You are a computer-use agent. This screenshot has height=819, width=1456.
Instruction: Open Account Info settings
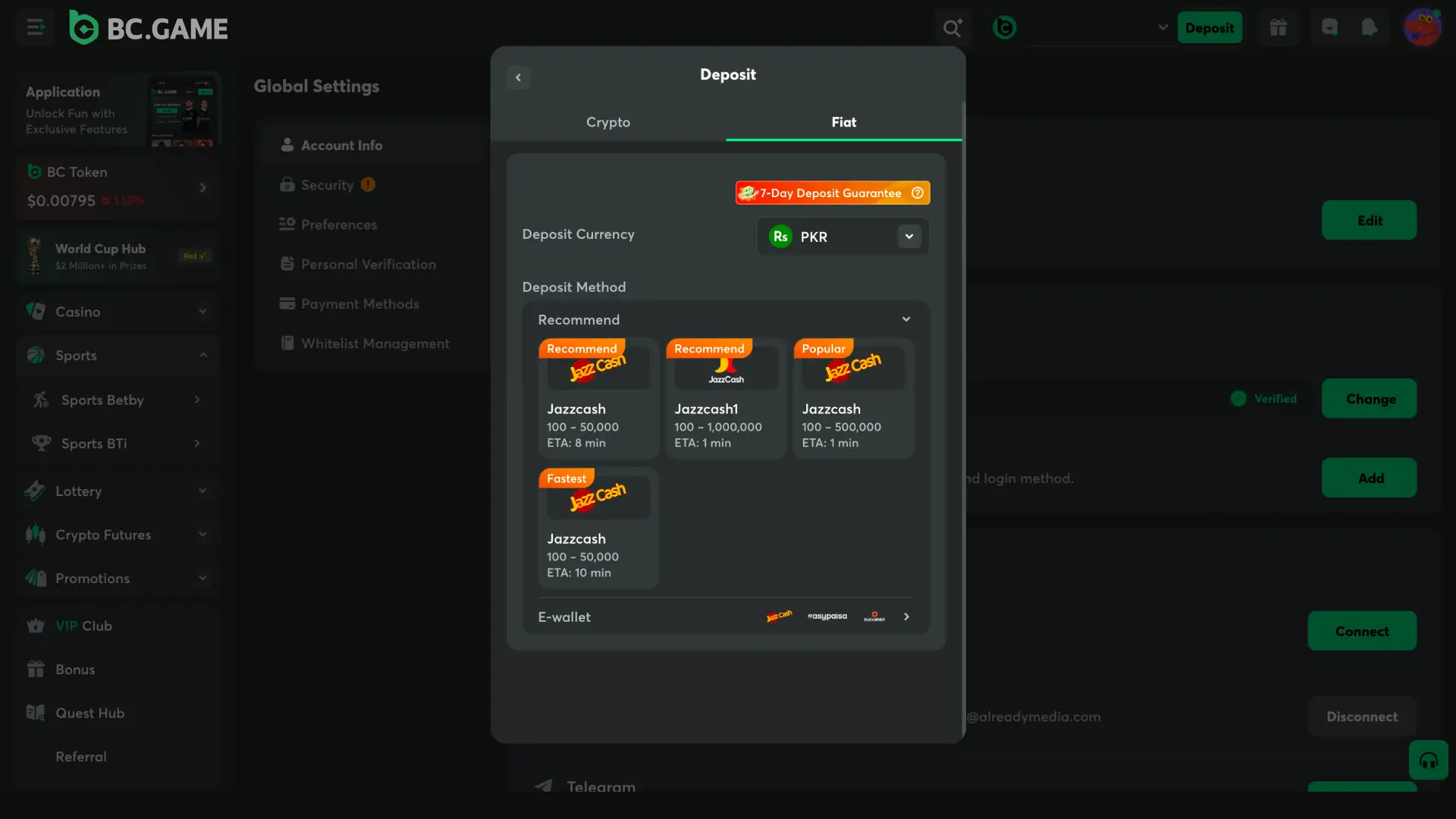coord(372,145)
